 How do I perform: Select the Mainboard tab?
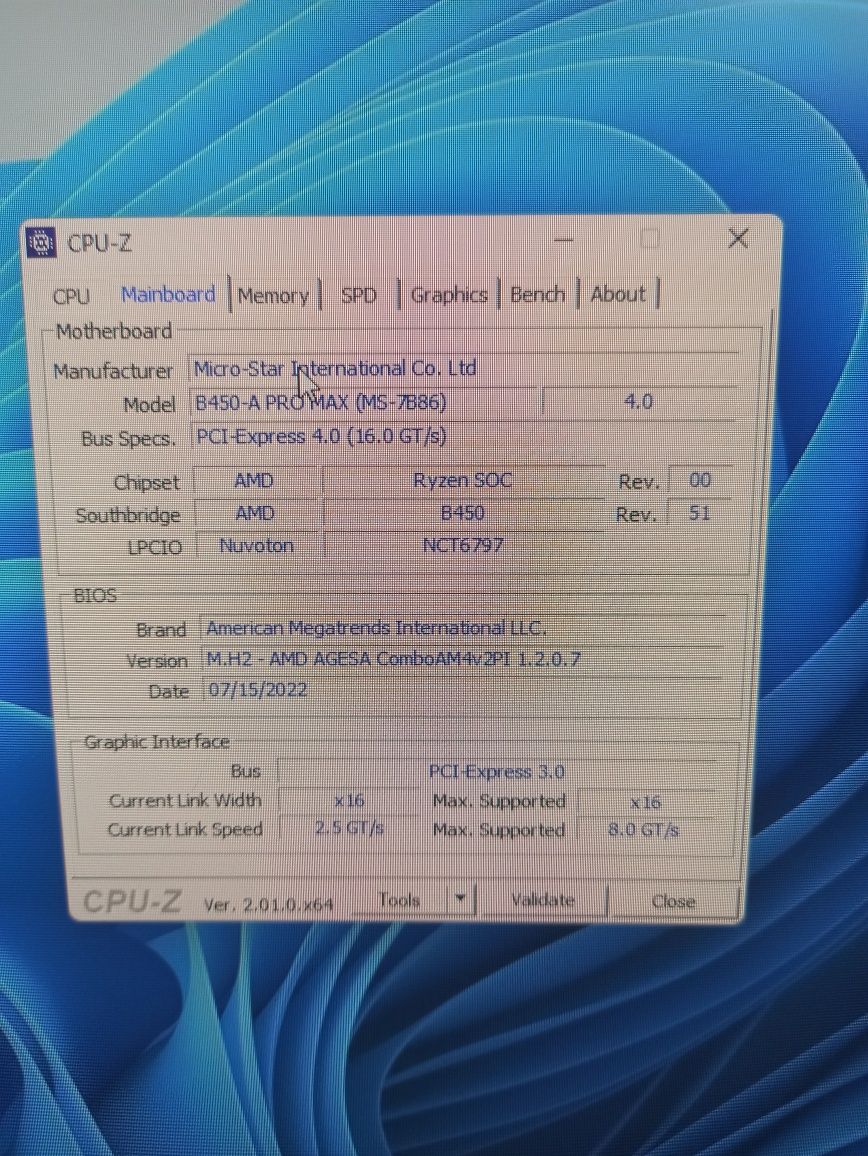168,295
